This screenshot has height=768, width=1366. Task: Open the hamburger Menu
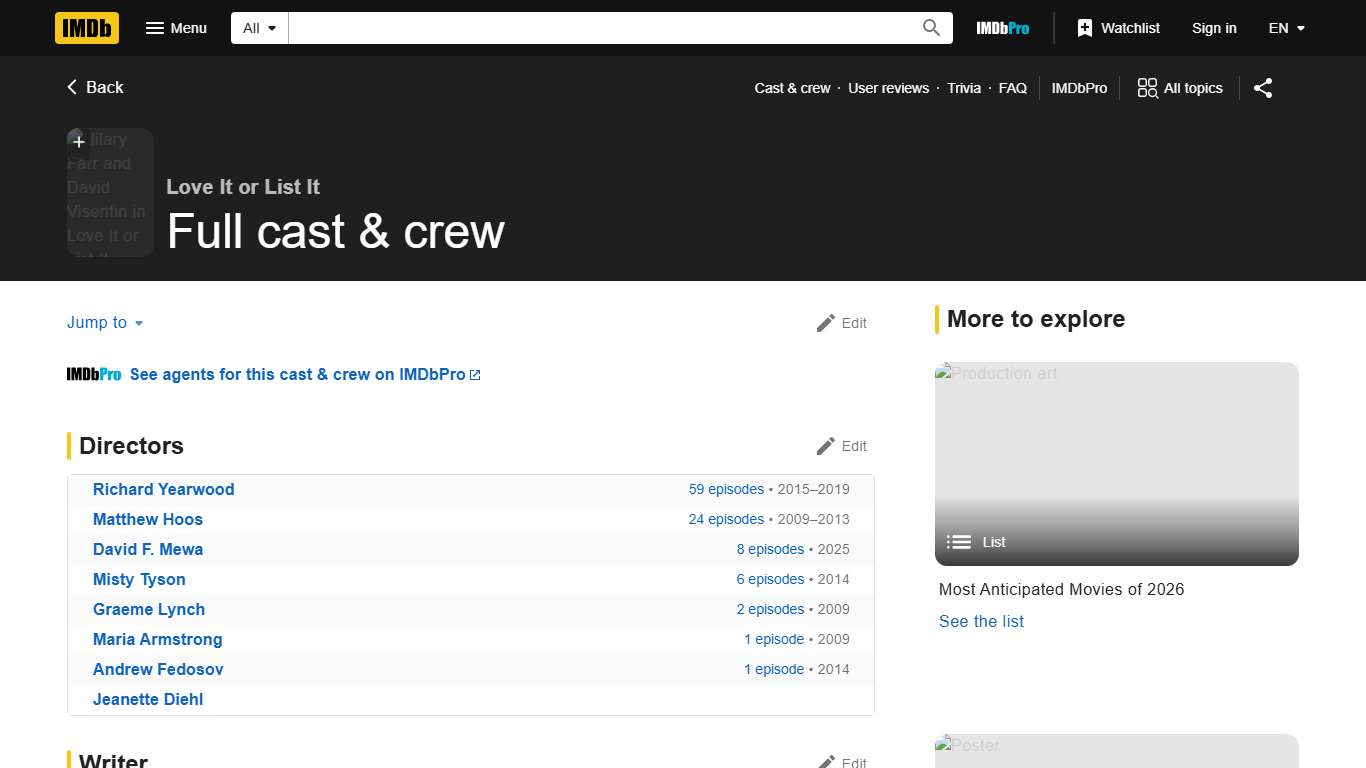pos(176,28)
